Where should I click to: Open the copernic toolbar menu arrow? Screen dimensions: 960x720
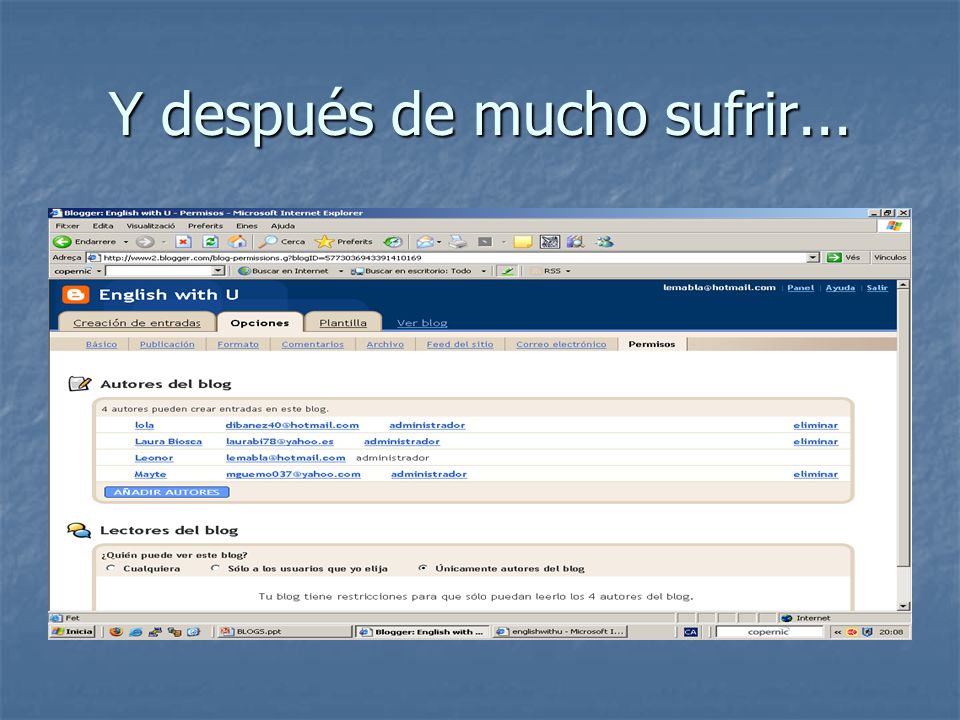(x=99, y=271)
